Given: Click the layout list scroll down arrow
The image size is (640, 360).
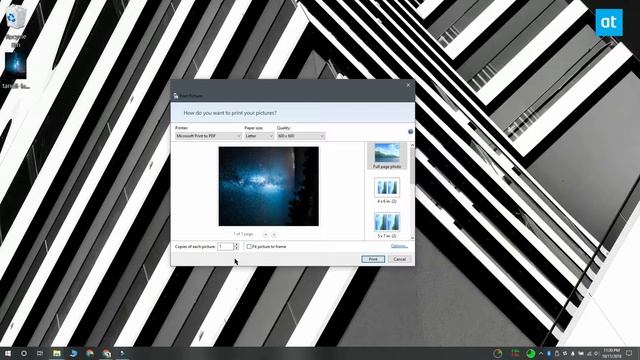Looking at the screenshot, I should [x=412, y=238].
